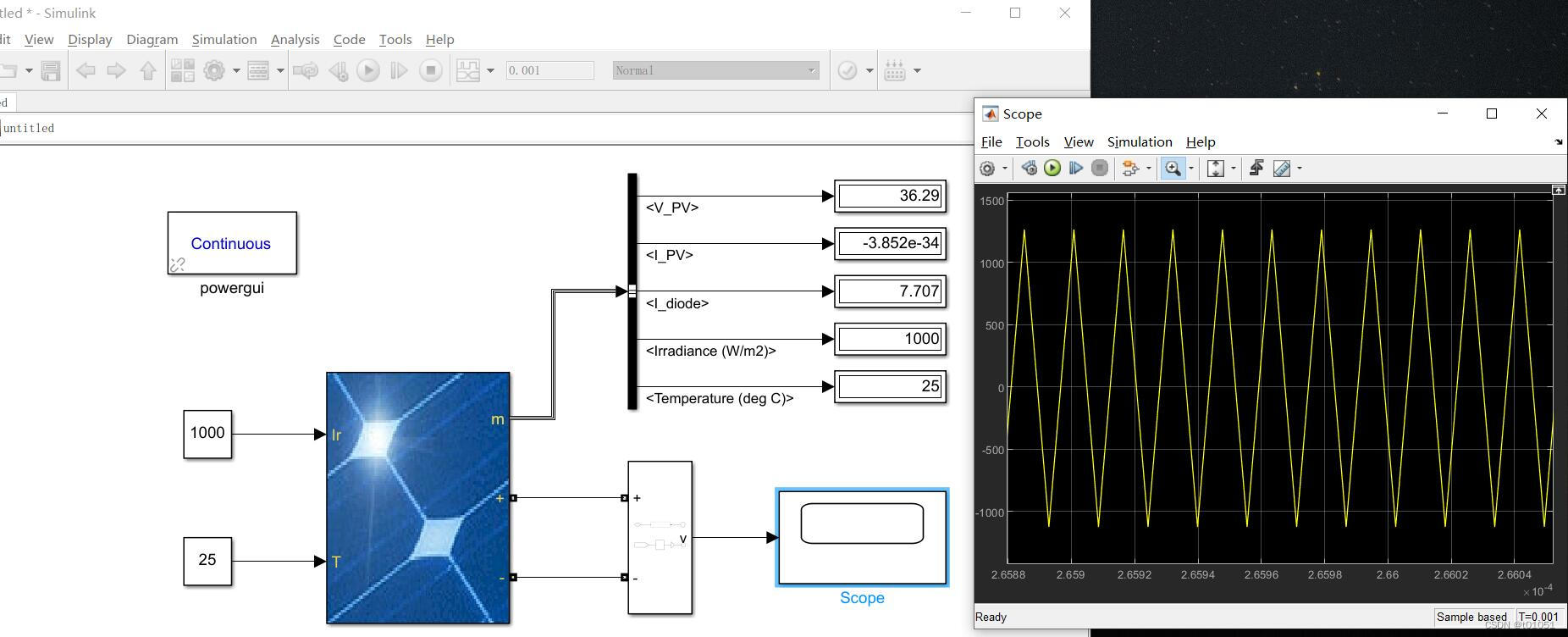The image size is (1568, 637).
Task: Click the Sample based status bar entry
Action: (x=1471, y=617)
